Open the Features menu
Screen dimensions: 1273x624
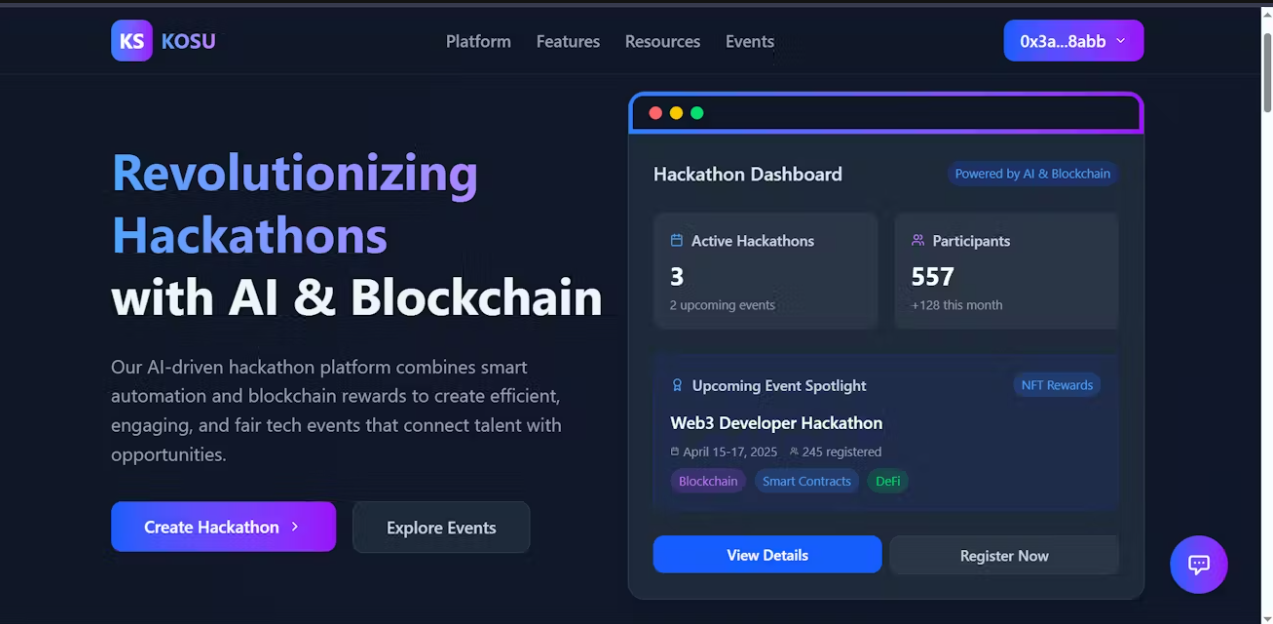coord(568,41)
